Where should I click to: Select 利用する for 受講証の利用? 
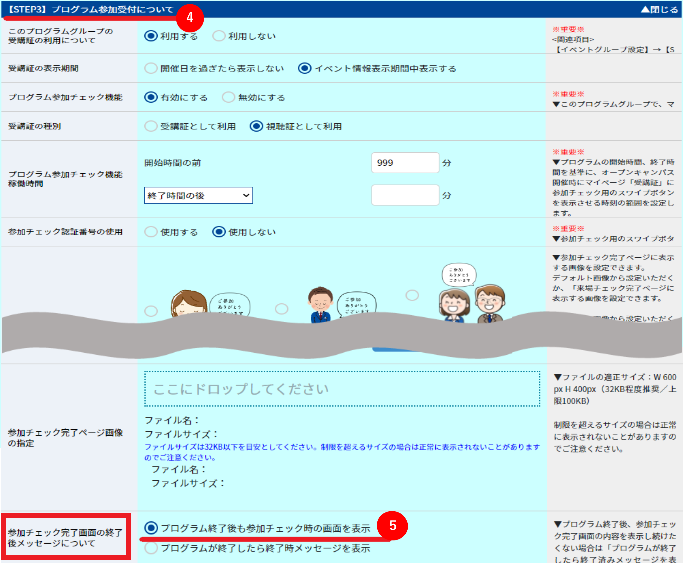151,36
